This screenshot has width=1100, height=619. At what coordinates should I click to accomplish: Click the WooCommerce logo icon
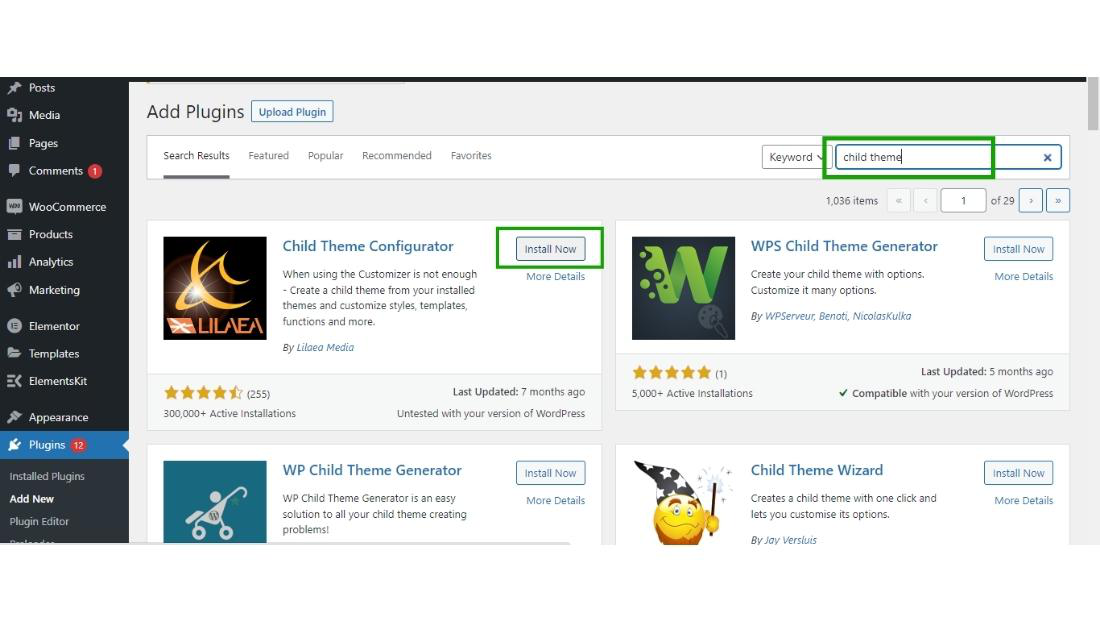(14, 207)
